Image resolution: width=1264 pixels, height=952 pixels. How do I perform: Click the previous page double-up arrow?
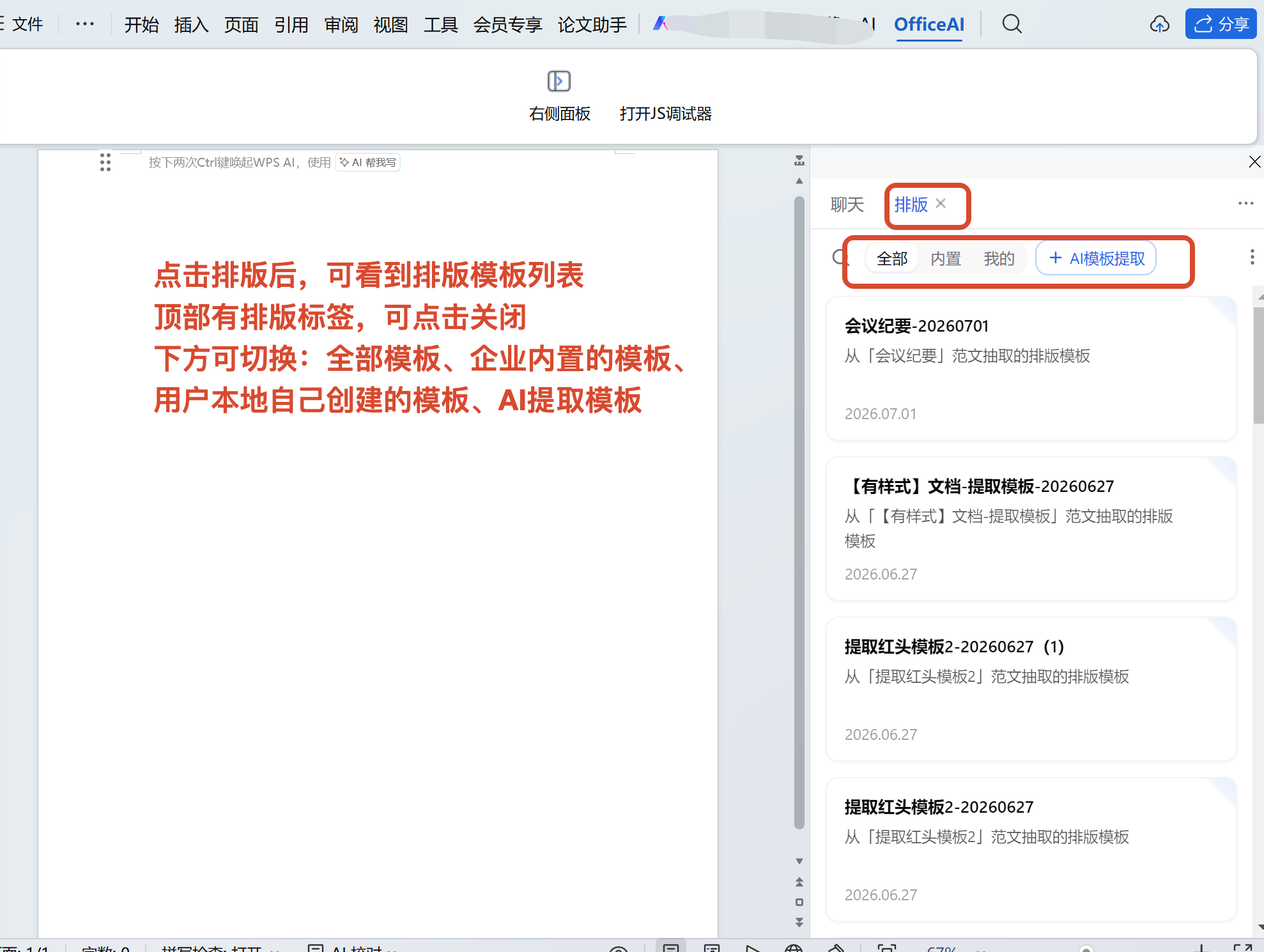799,882
